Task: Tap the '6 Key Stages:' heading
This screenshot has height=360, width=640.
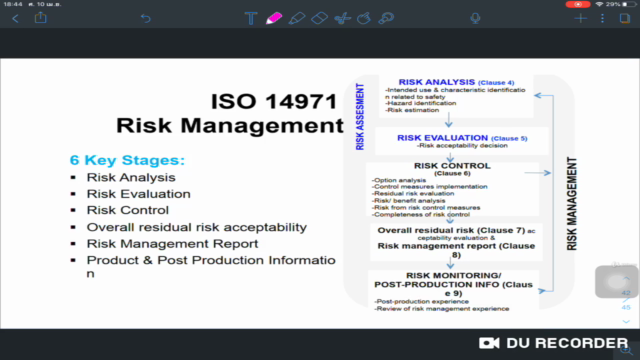Action: pyautogui.click(x=127, y=160)
